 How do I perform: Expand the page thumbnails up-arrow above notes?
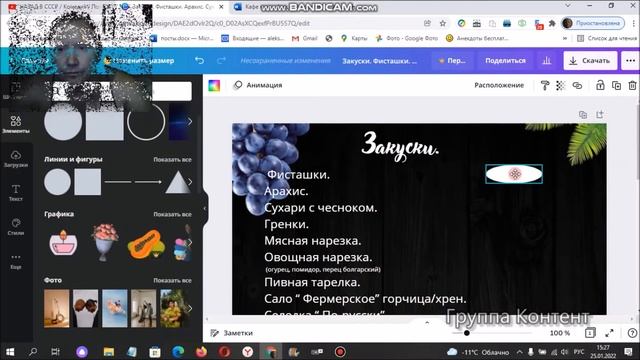(x=427, y=322)
